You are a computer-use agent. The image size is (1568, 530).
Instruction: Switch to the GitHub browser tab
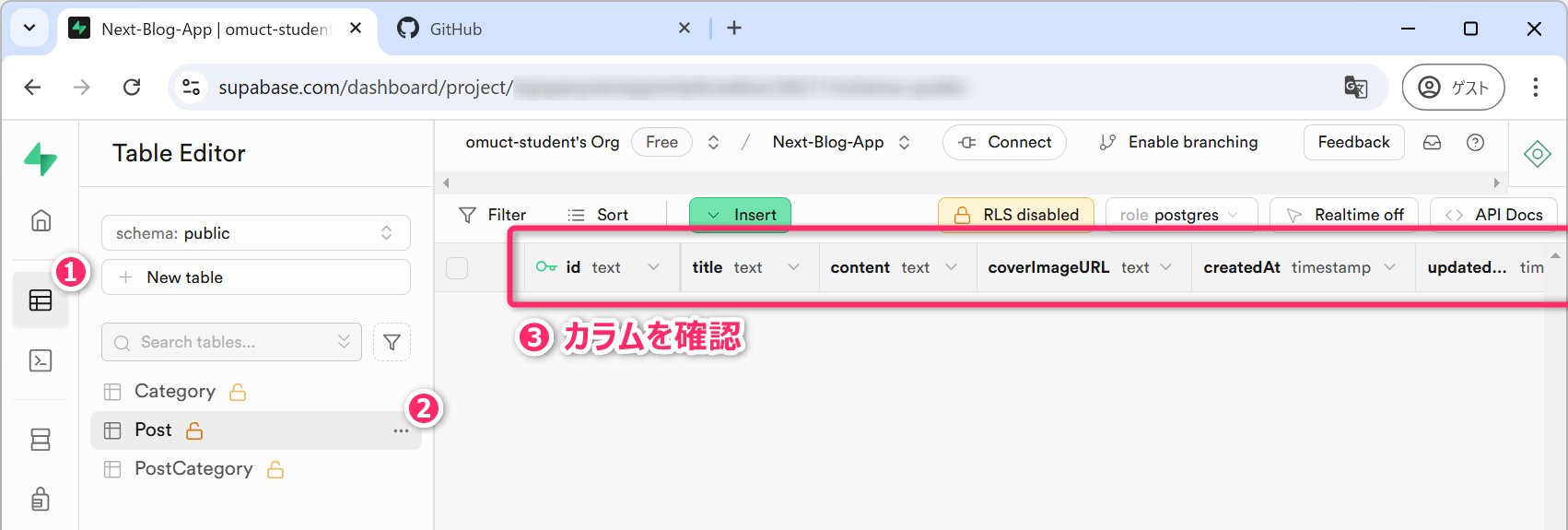[456, 29]
